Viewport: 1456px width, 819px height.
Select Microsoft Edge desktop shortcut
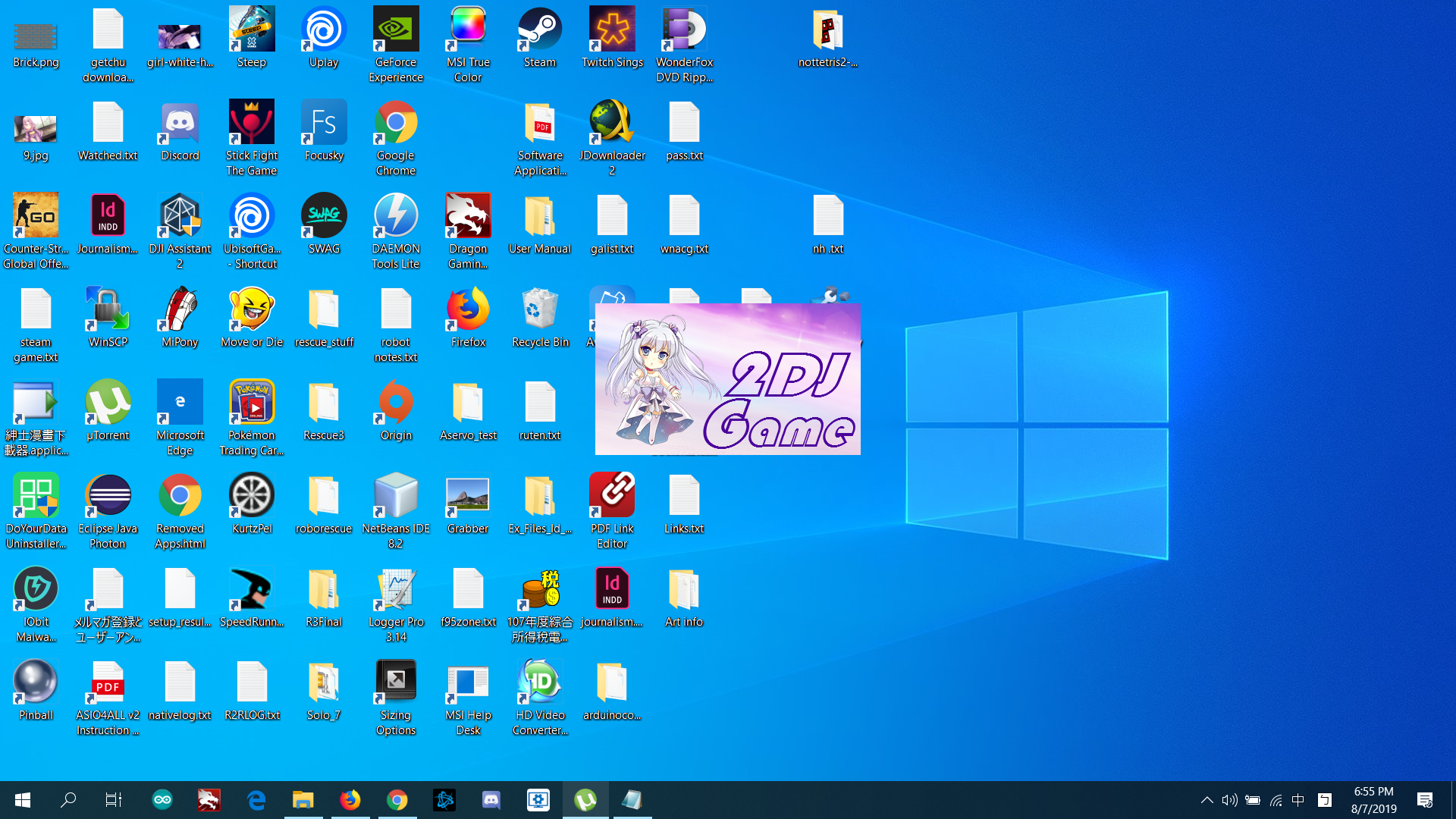click(180, 419)
